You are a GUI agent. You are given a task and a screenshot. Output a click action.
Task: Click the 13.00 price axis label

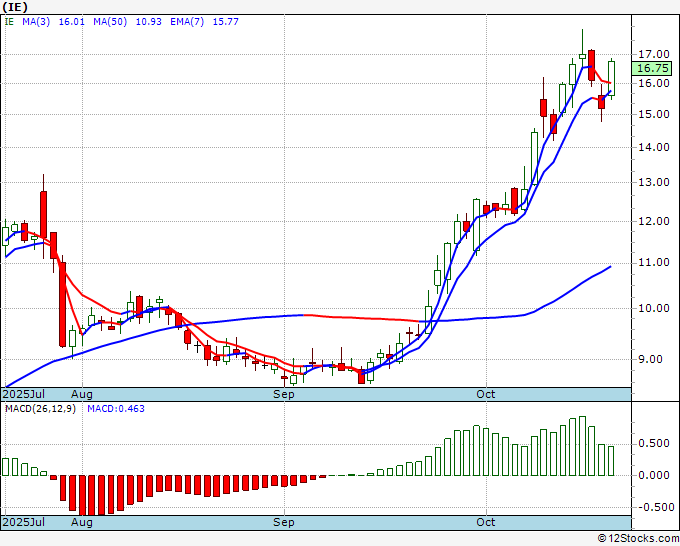(654, 182)
